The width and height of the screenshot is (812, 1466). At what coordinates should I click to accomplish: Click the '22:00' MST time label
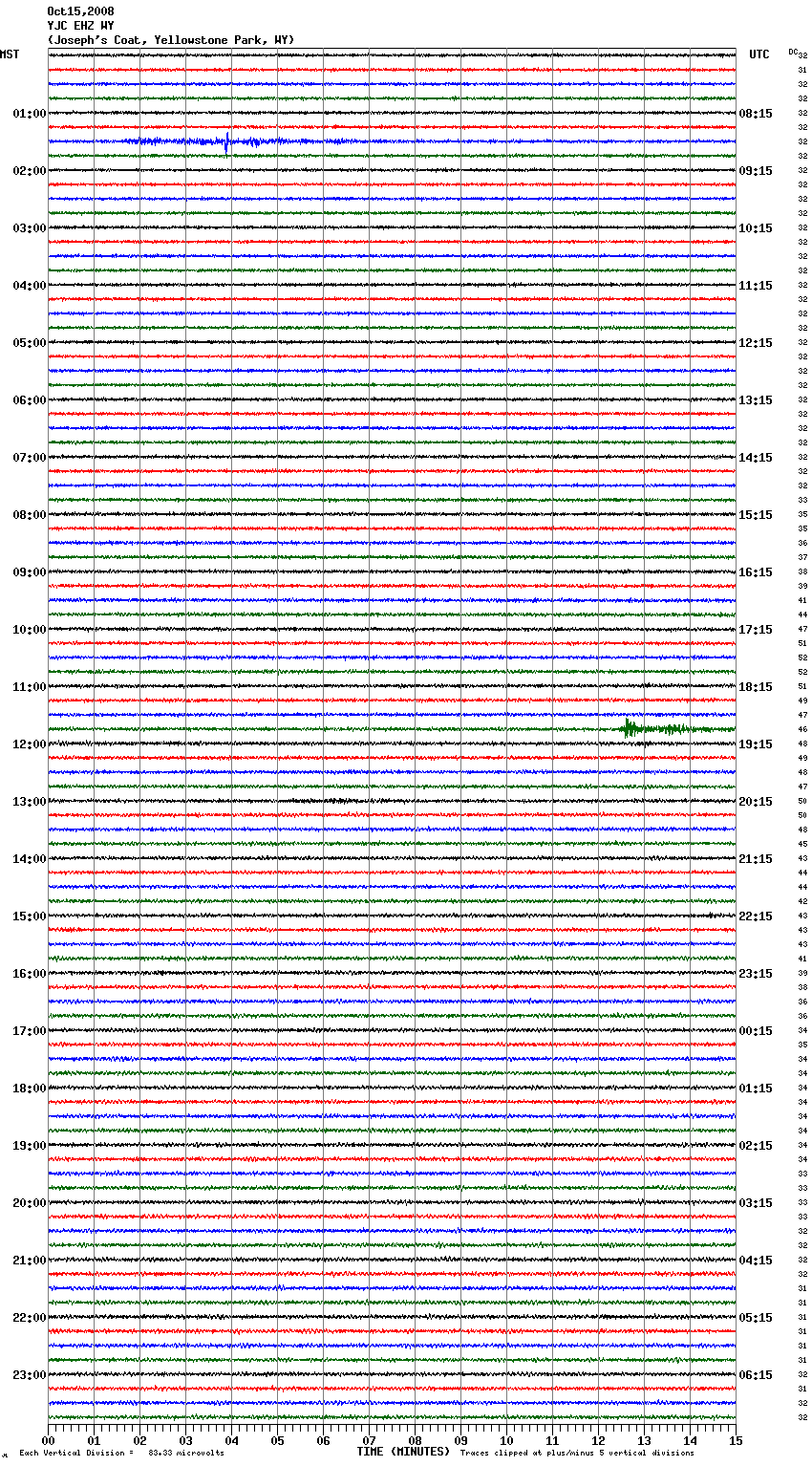pos(30,1318)
